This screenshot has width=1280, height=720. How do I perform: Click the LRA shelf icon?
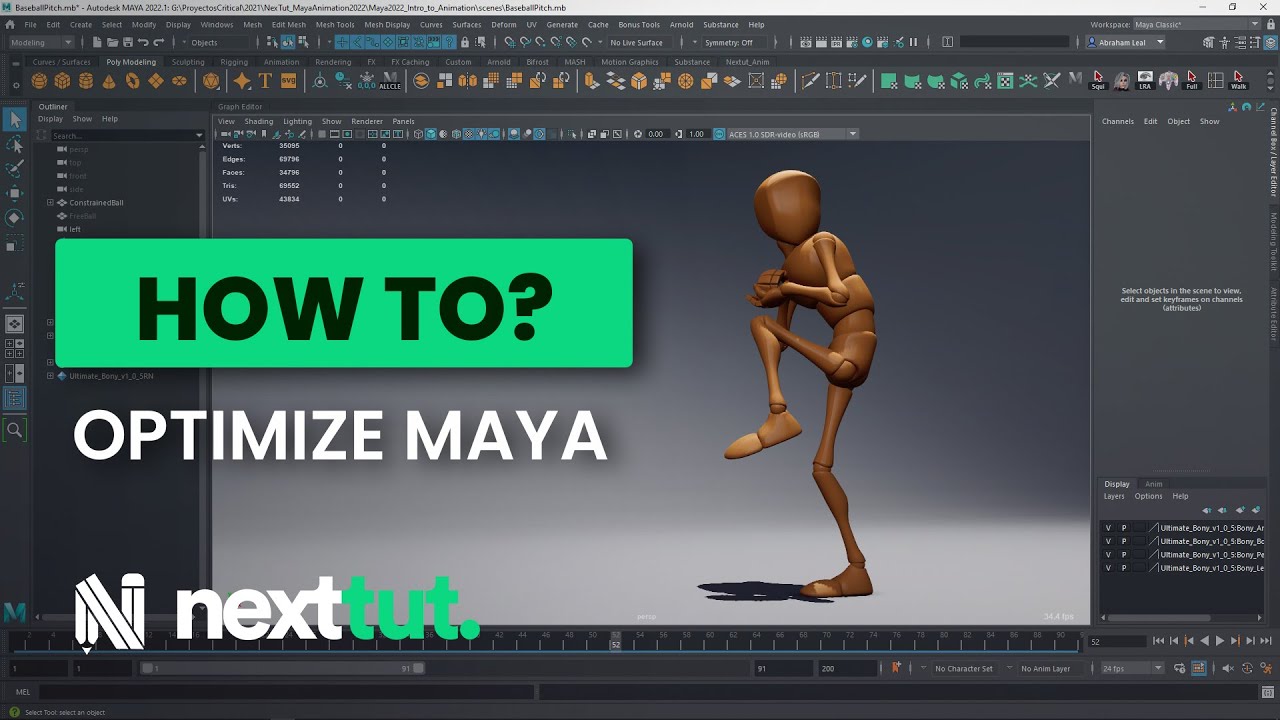pyautogui.click(x=1145, y=81)
